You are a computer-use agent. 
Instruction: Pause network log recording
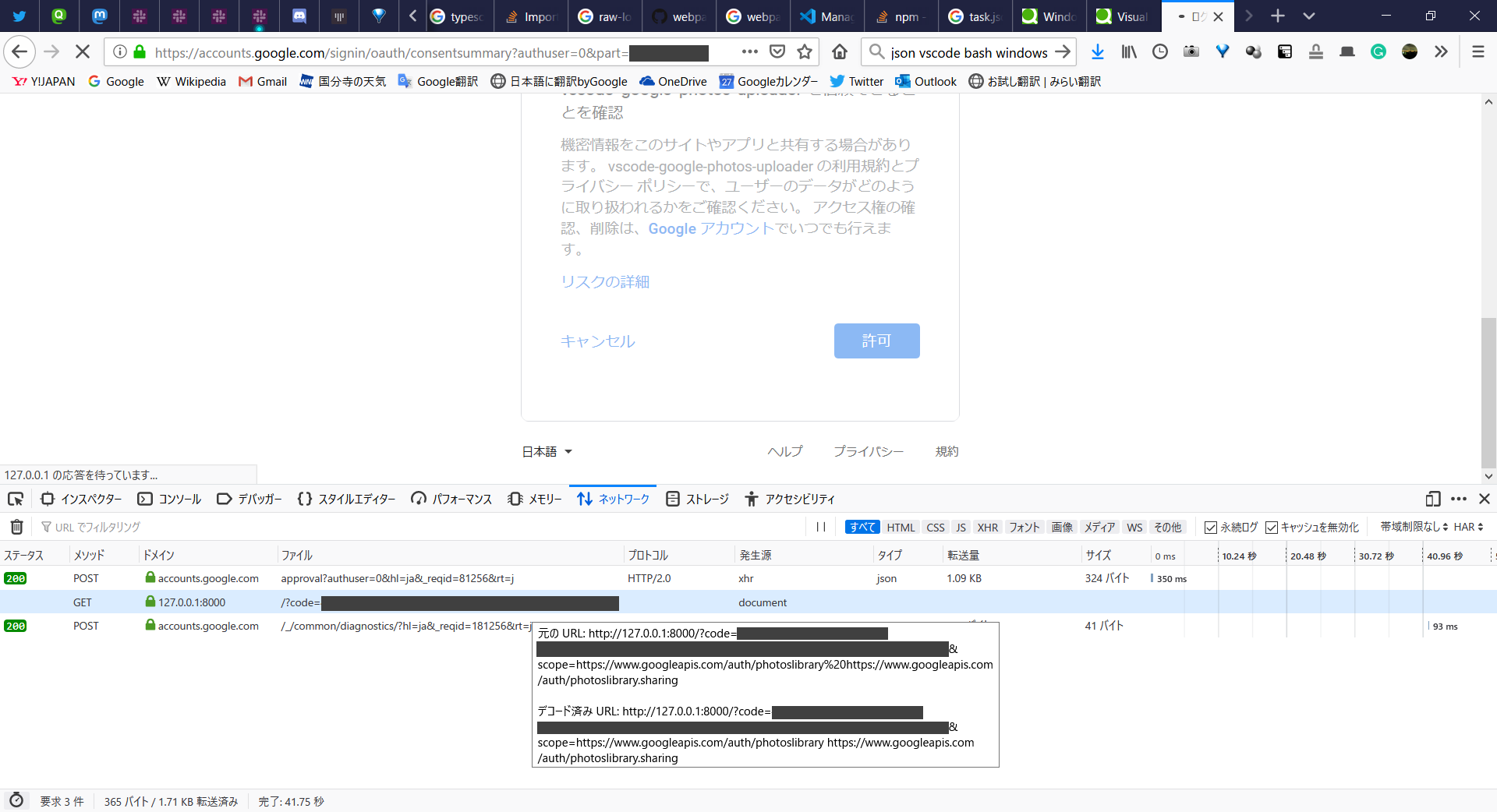click(821, 527)
